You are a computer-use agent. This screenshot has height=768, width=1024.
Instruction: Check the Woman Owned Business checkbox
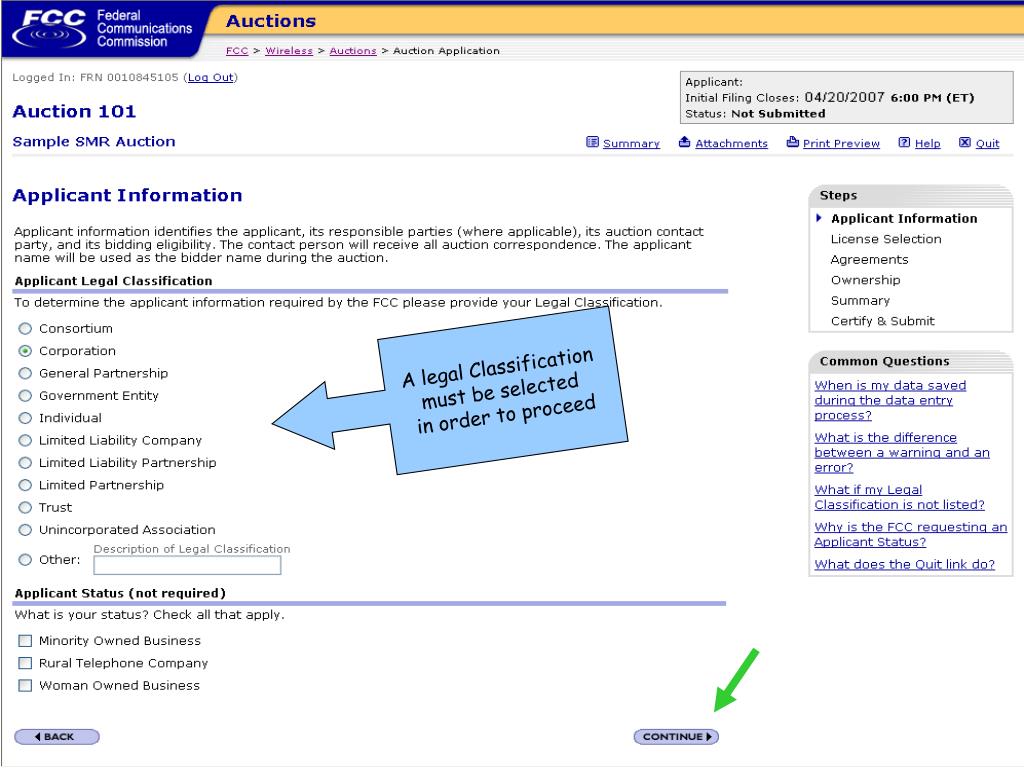[x=25, y=685]
